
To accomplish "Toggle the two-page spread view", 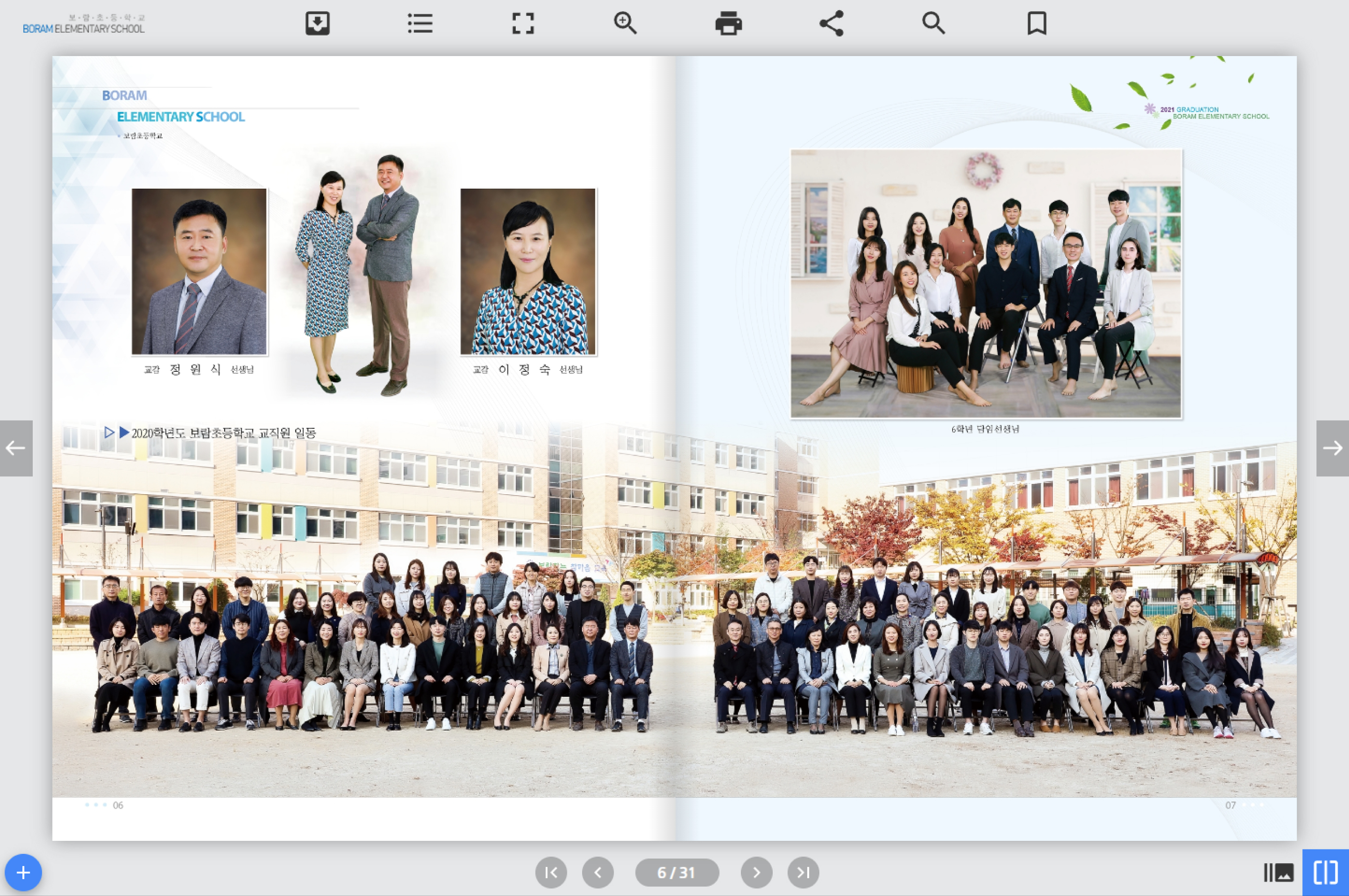I will (1326, 873).
